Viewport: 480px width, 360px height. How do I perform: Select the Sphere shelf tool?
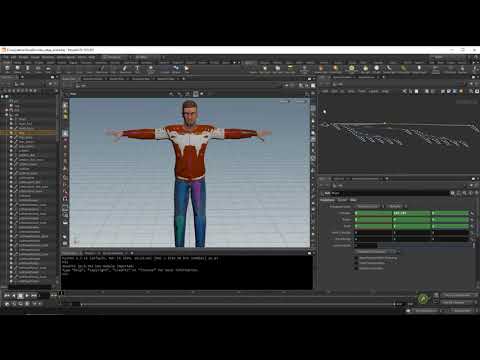17,69
